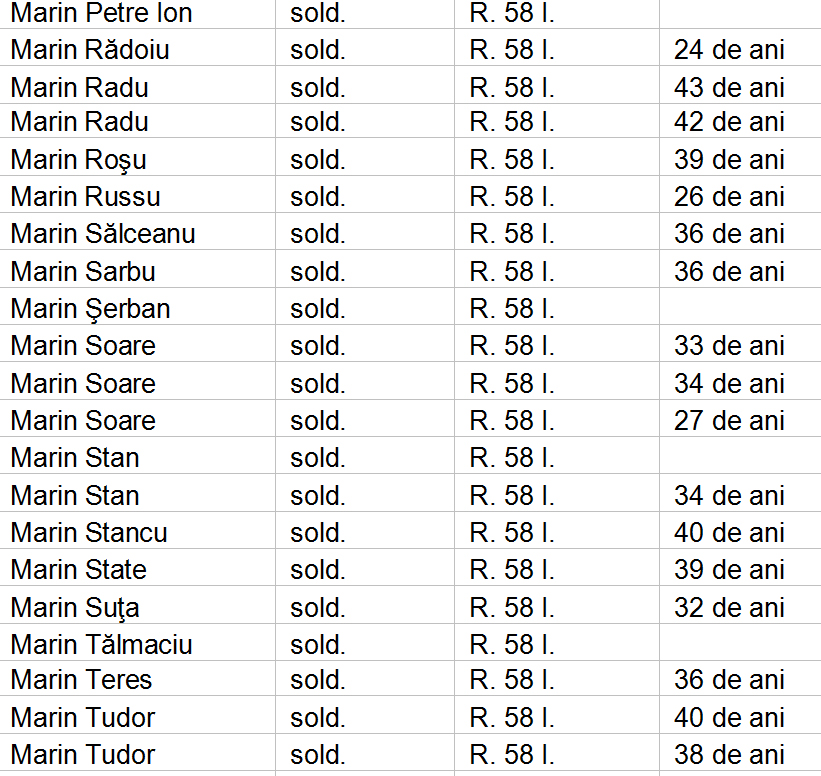Viewport: 821px width, 776px height.
Task: Select the 26 de ani cell
Action: [x=729, y=197]
